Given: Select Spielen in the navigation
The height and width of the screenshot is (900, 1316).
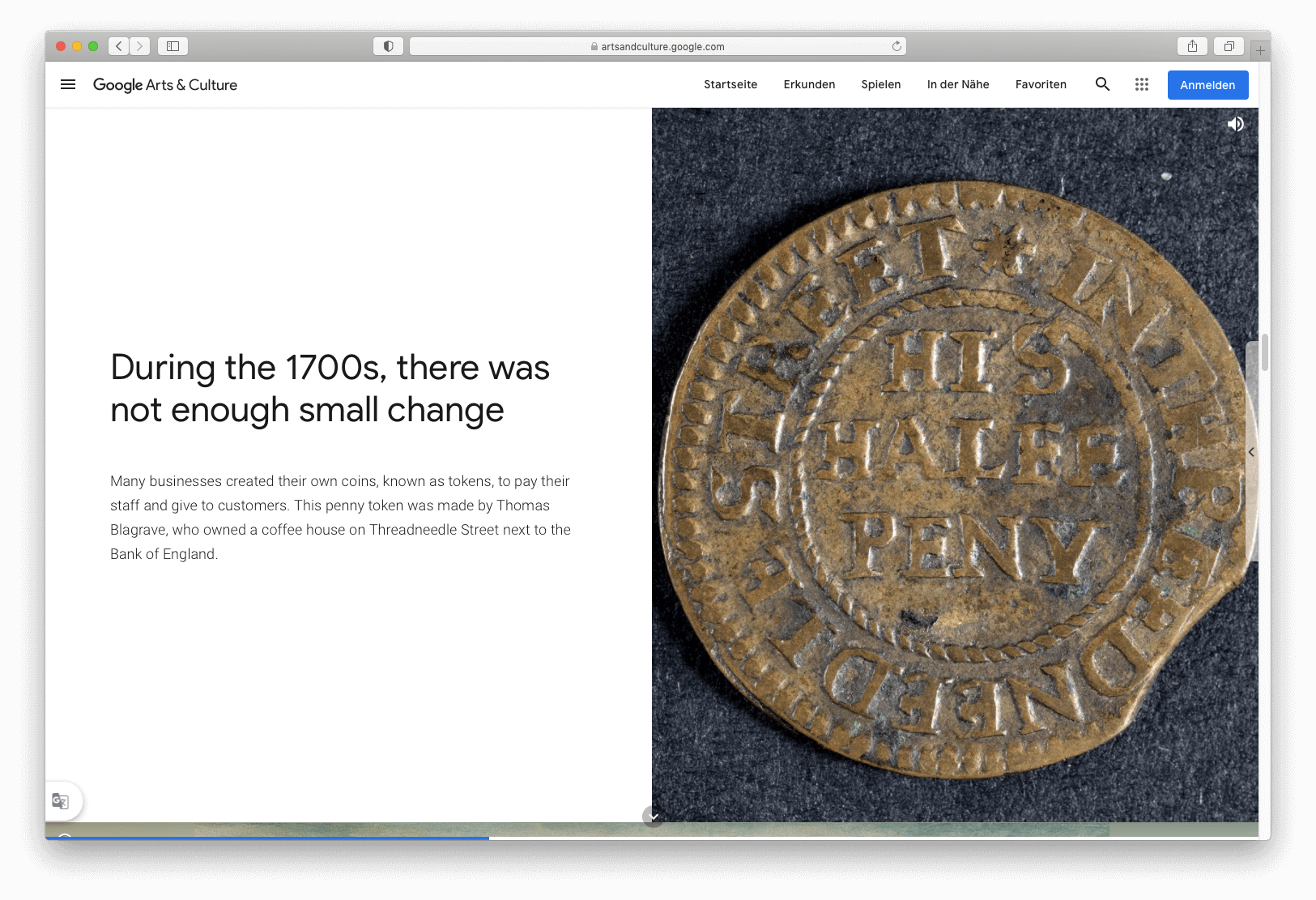Looking at the screenshot, I should point(881,84).
